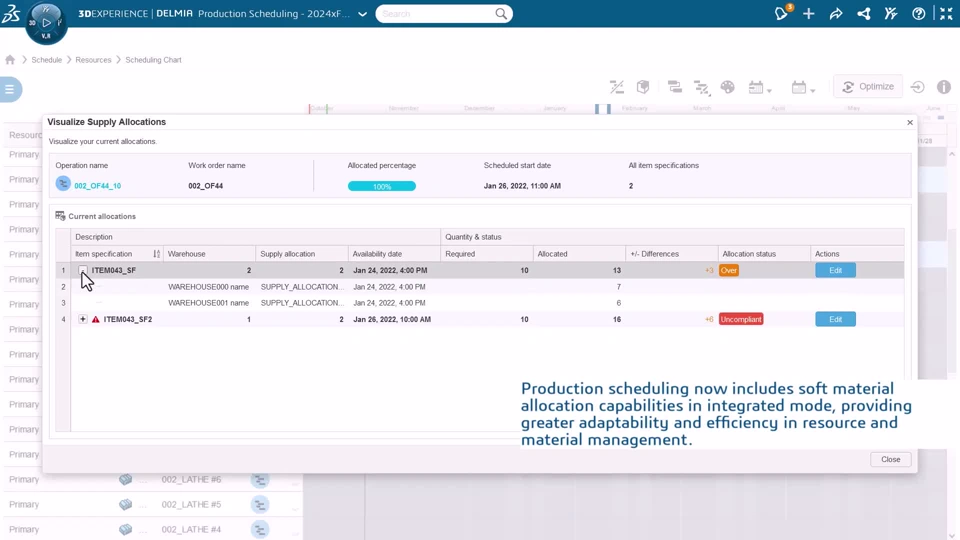Image resolution: width=960 pixels, height=540 pixels.
Task: Click the operations icon for 002_LATHE #4
Action: click(260, 530)
